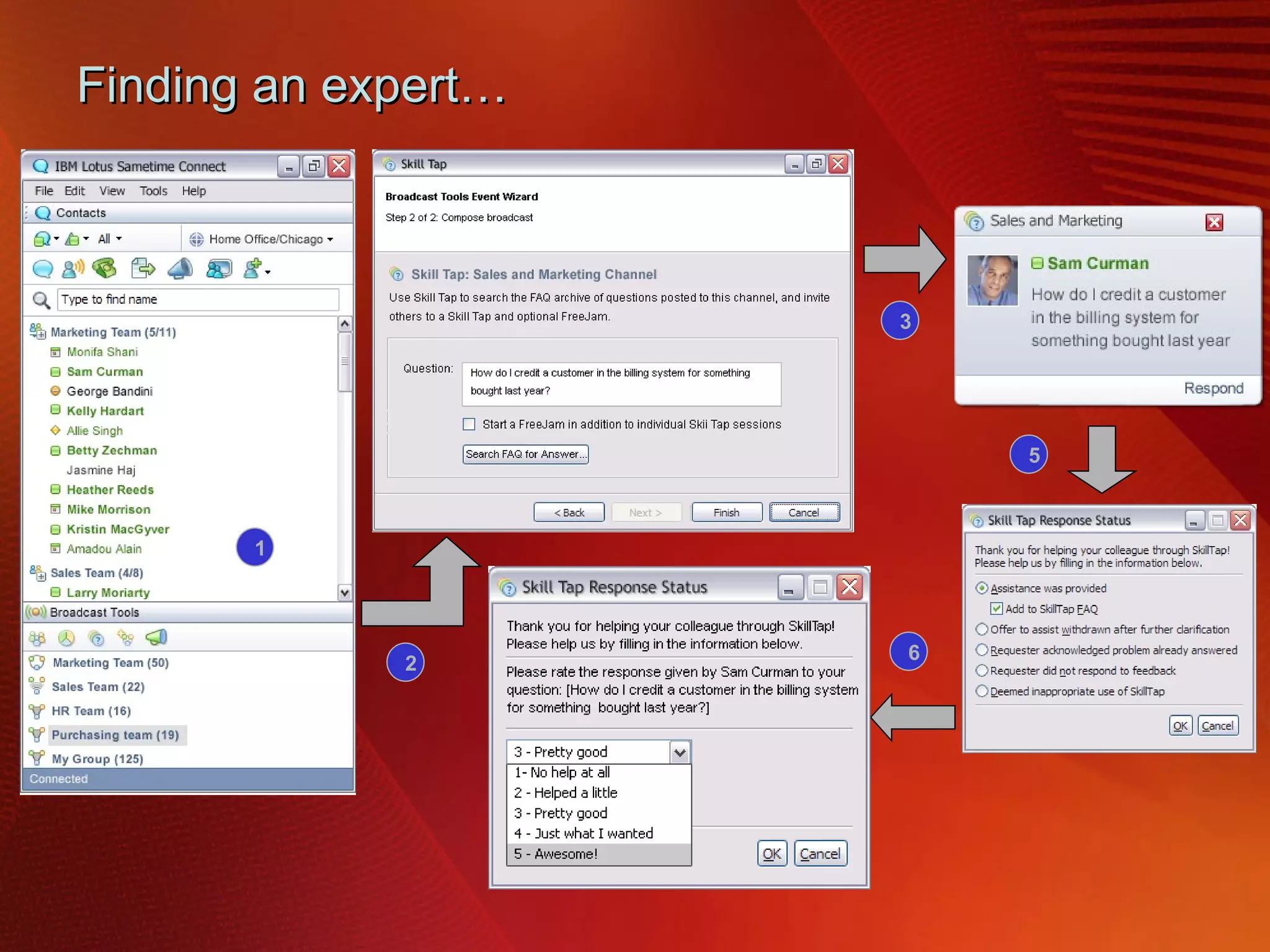Open the arrow next to add contact icon
Screen dimensions: 1270x952
pyautogui.click(x=268, y=272)
